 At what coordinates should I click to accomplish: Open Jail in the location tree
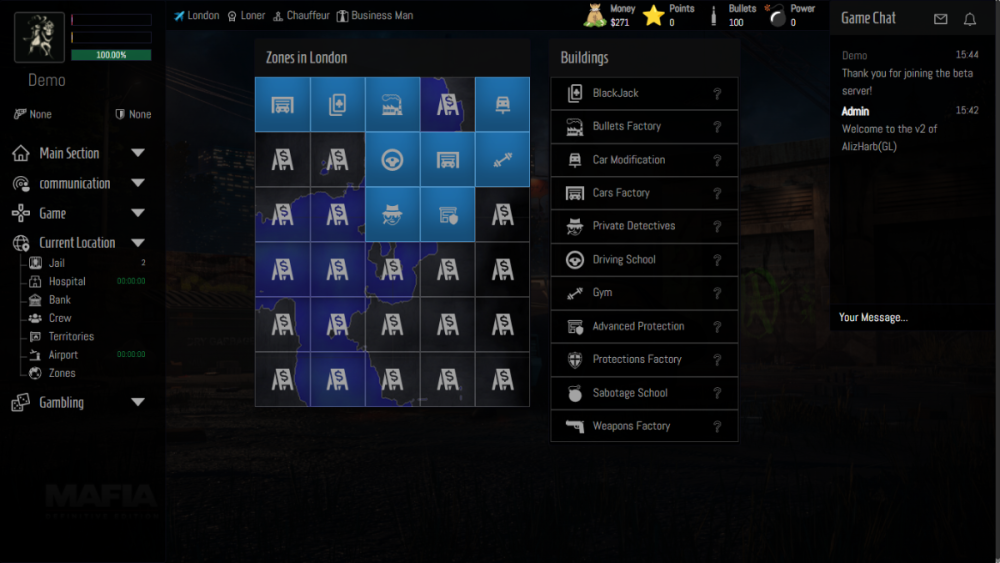click(56, 263)
